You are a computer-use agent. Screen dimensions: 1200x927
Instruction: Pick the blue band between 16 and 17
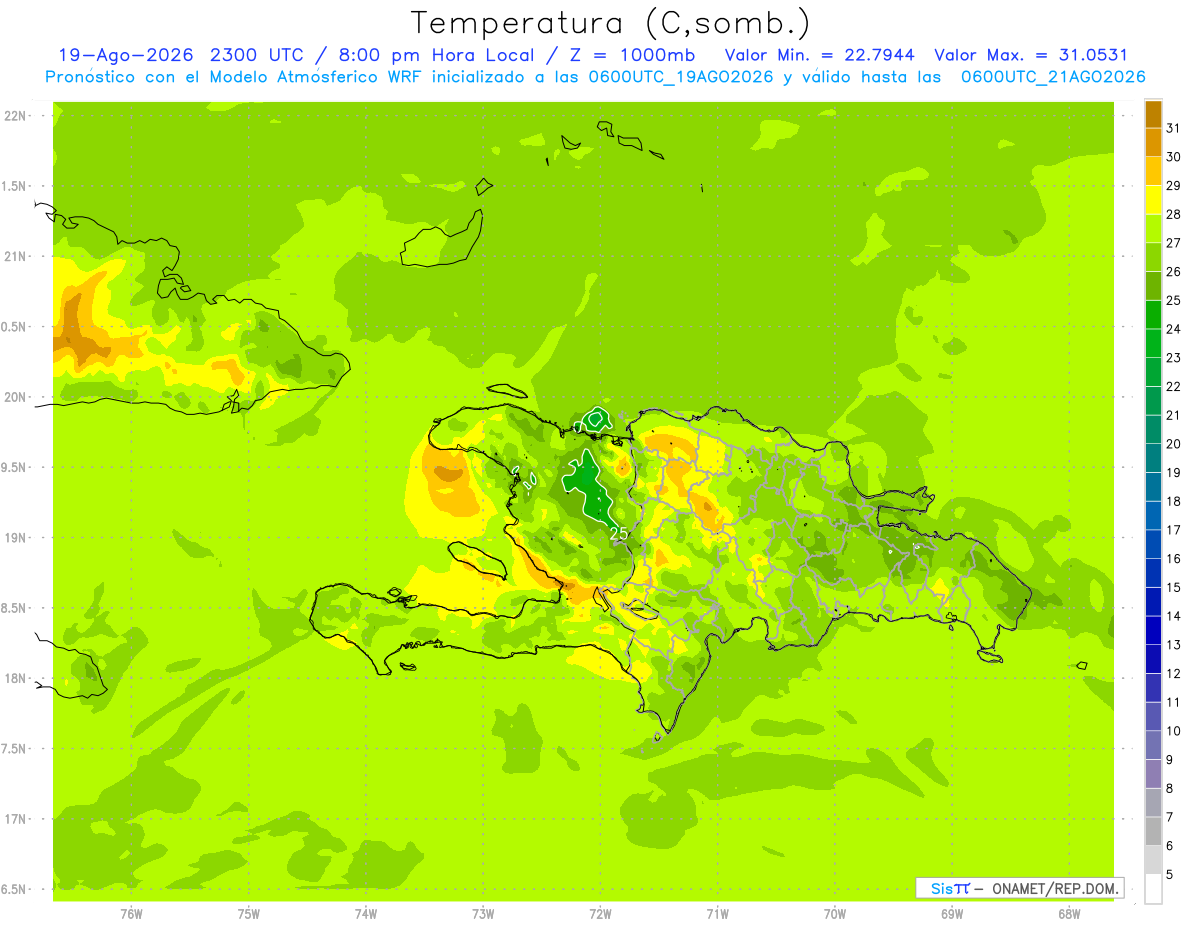pos(1153,544)
